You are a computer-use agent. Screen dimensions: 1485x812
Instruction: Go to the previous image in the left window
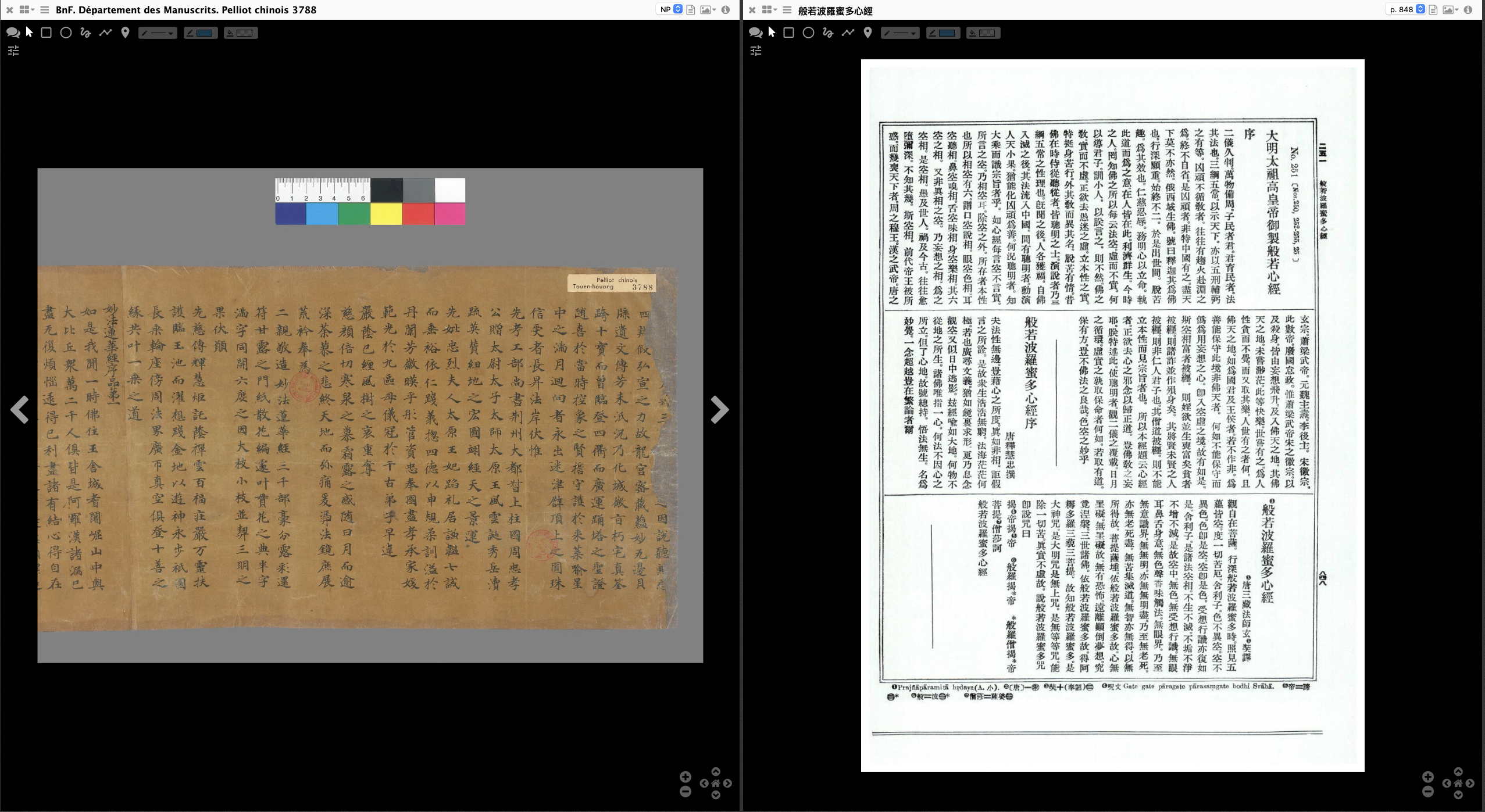[20, 410]
